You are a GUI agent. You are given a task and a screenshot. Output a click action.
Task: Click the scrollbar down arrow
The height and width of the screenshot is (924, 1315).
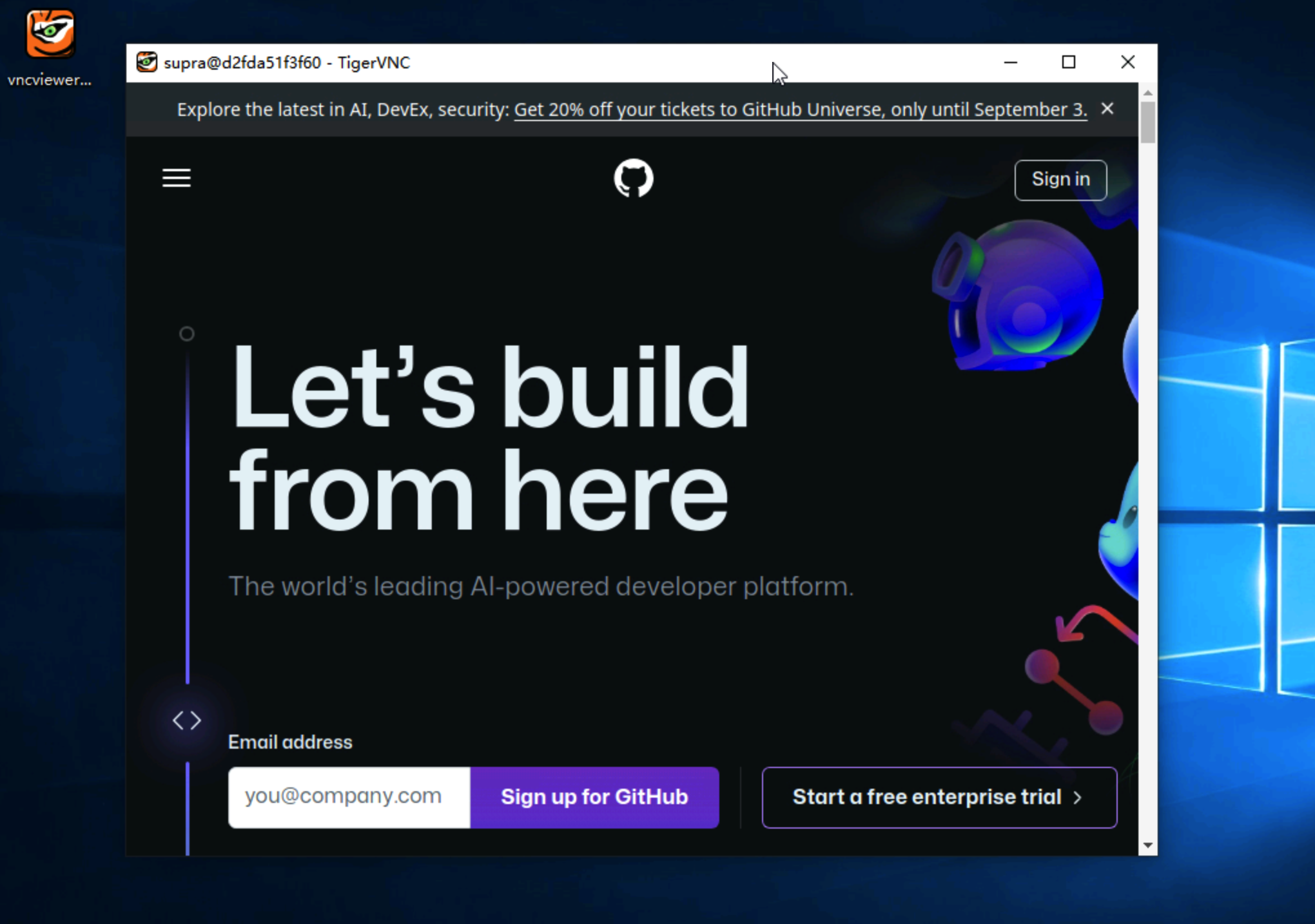[1147, 845]
